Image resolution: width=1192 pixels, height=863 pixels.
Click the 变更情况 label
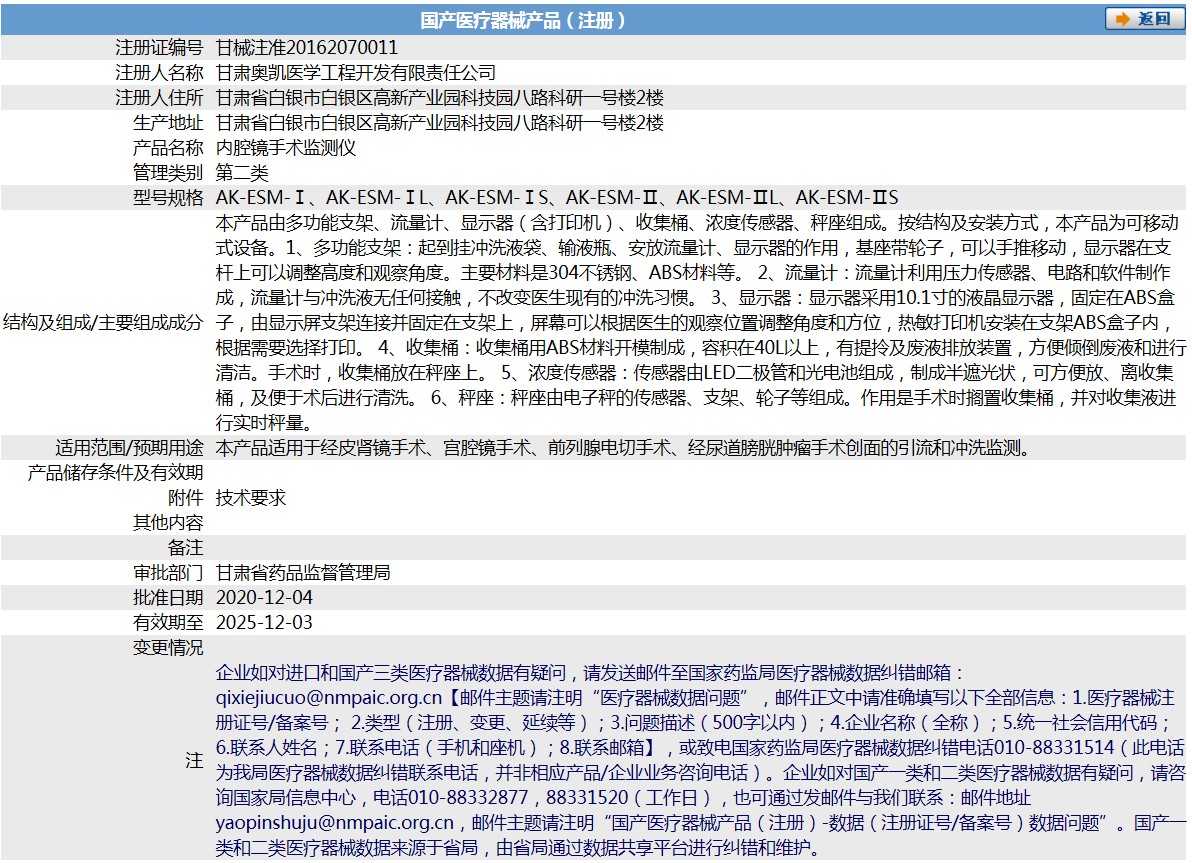[168, 648]
